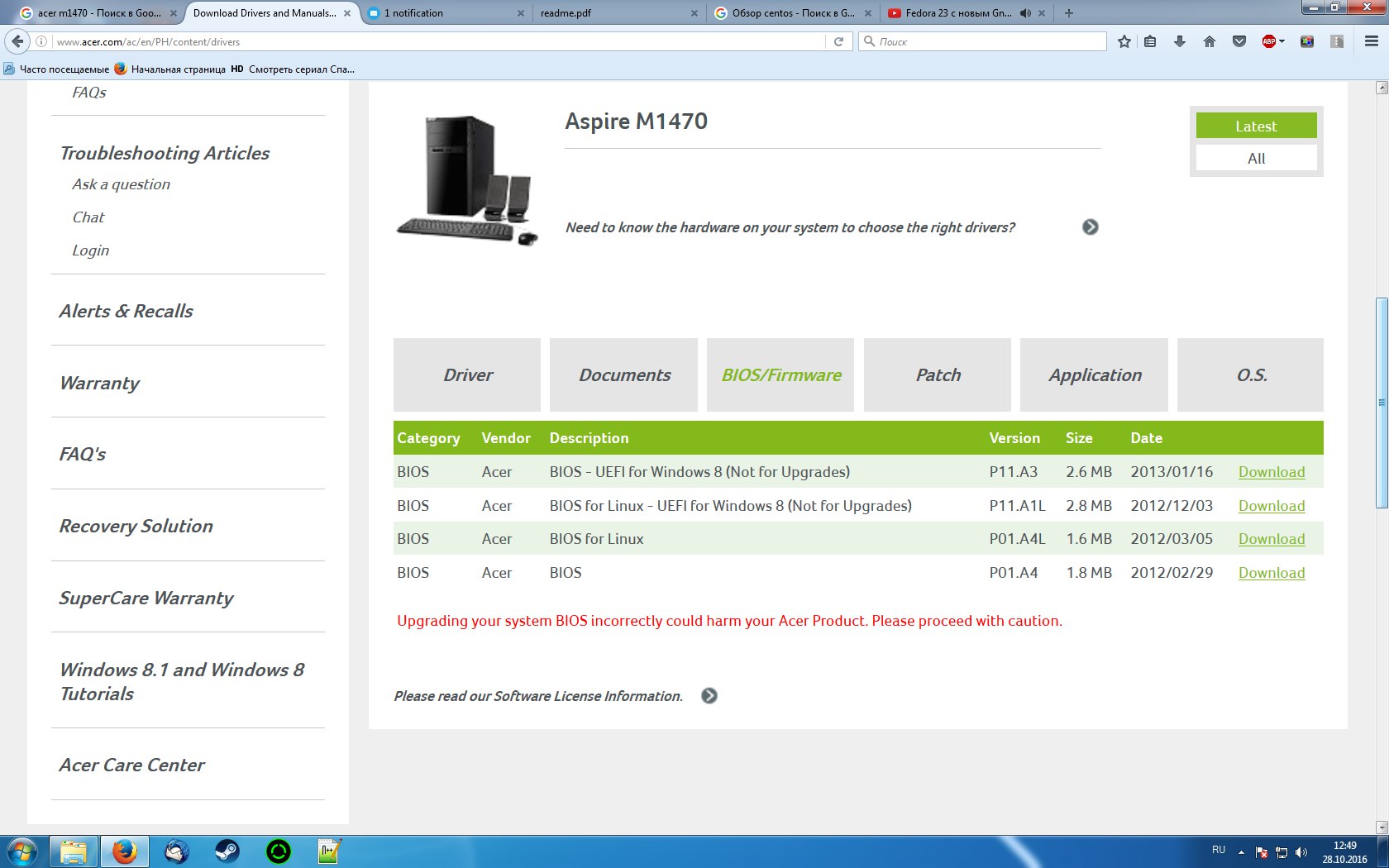This screenshot has width=1389, height=868.
Task: Bookmark this page with the star icon
Action: [x=1124, y=41]
